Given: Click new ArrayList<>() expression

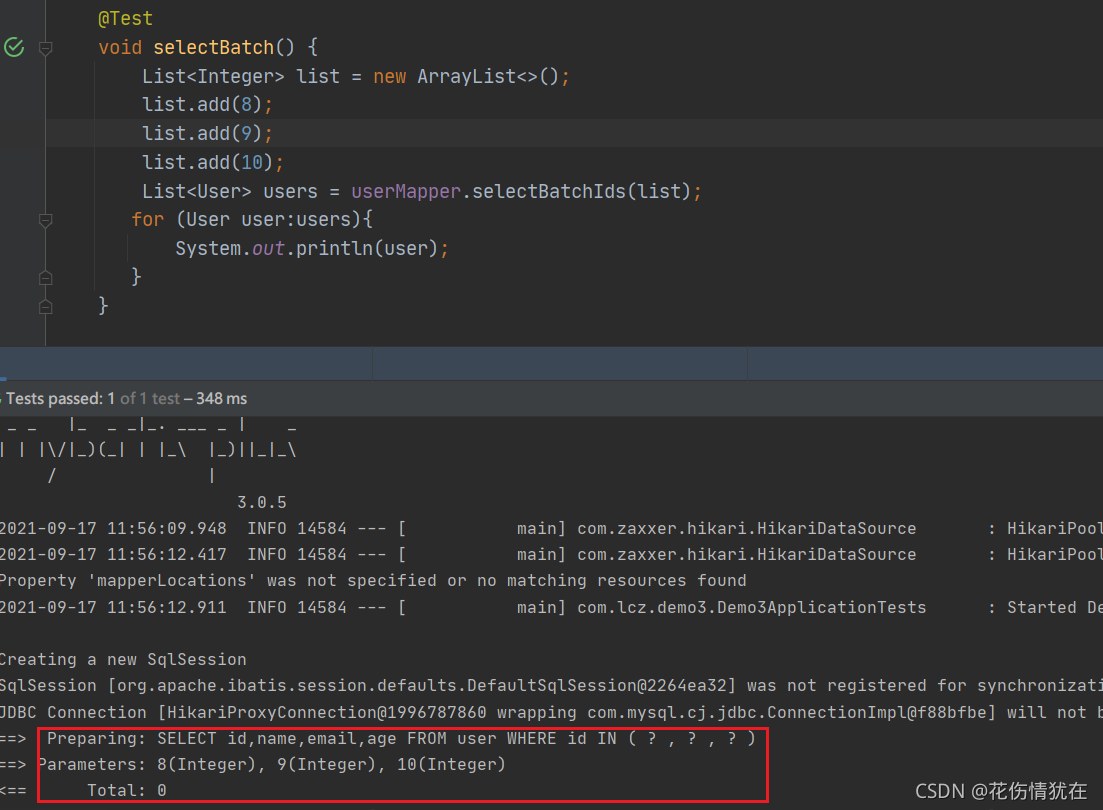Looking at the screenshot, I should 466,76.
